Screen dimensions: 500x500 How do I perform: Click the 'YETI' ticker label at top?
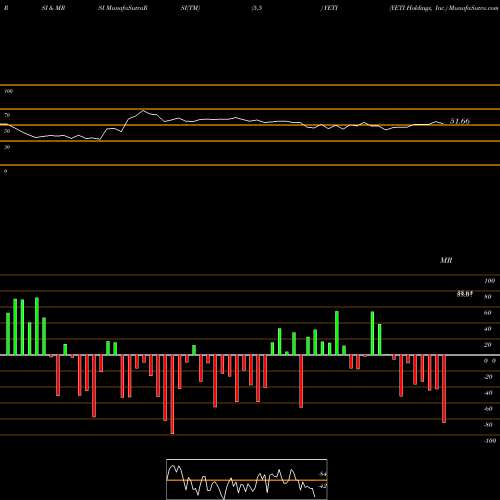330,8
